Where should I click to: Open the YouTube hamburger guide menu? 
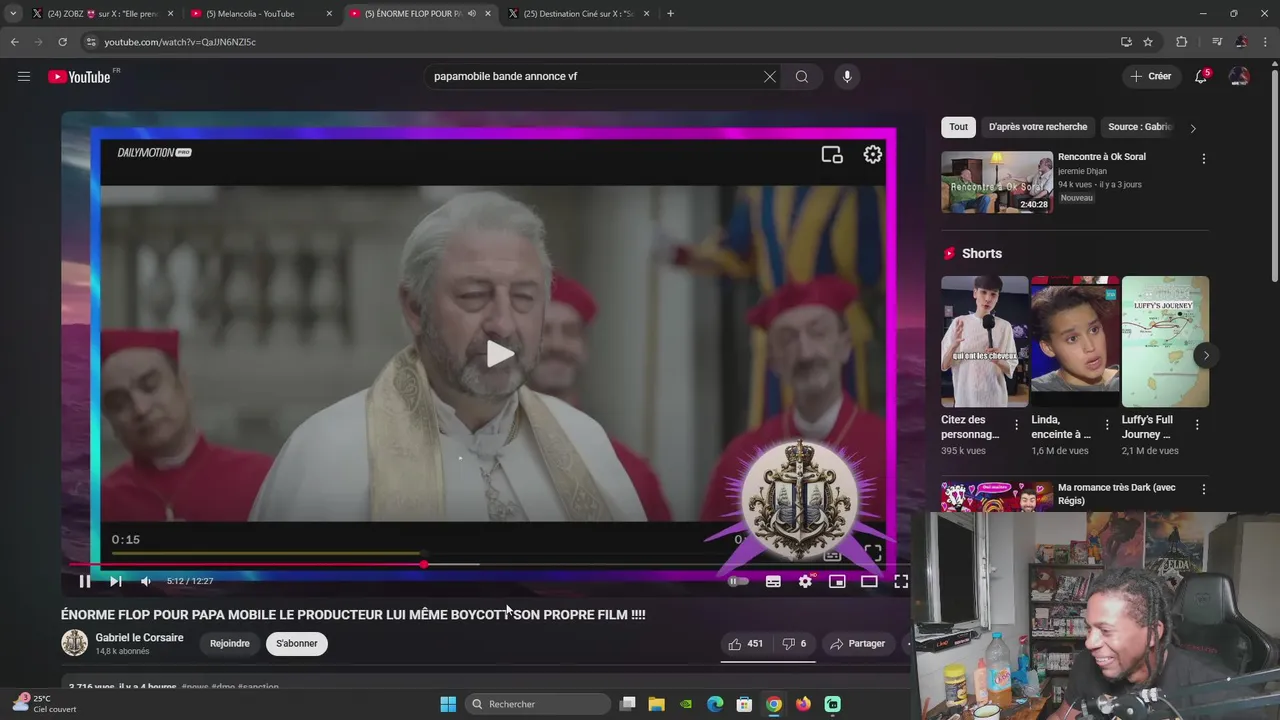[x=24, y=76]
